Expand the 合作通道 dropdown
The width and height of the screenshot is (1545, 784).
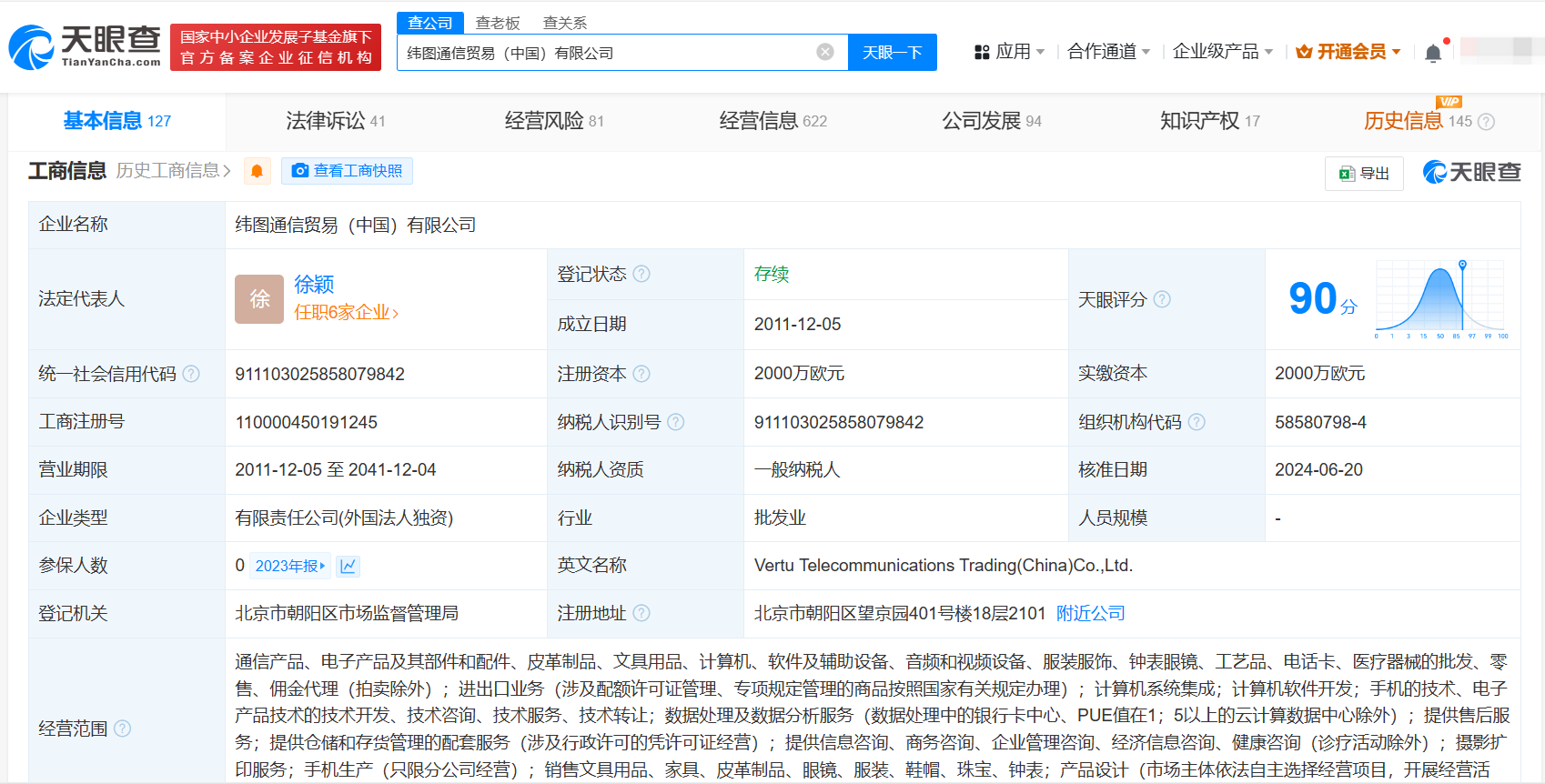tap(1108, 52)
